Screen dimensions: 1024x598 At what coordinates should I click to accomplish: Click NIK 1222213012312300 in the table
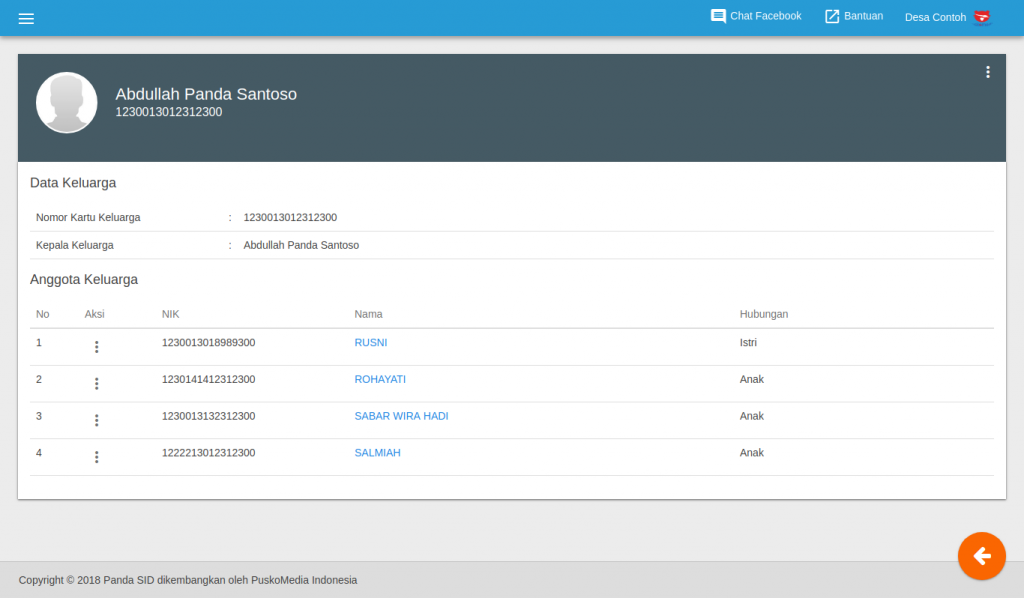click(208, 452)
